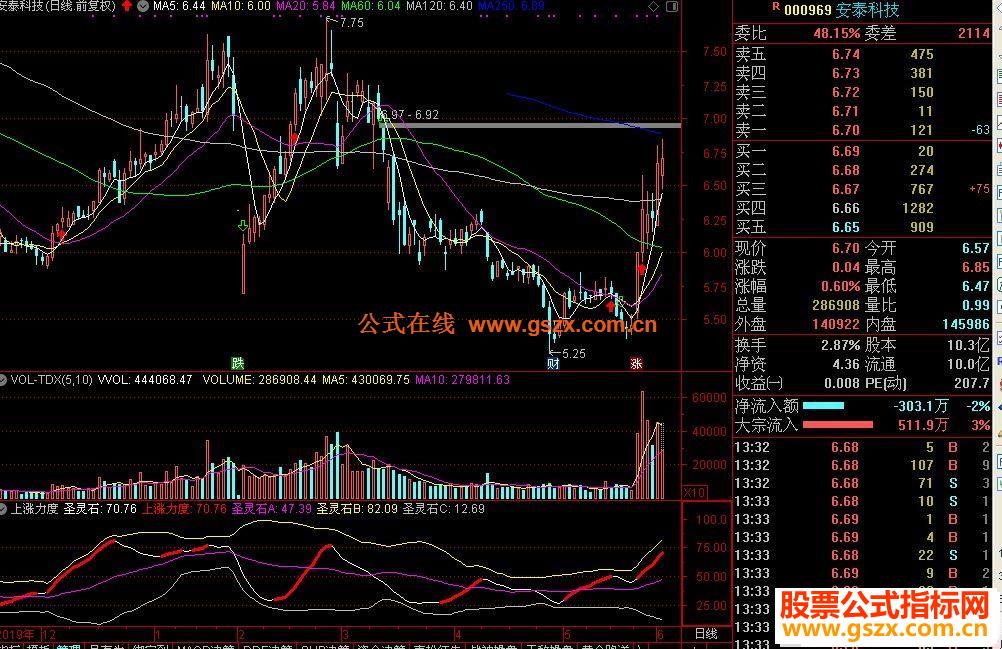Image resolution: width=1002 pixels, height=649 pixels.
Task: Click the cyan 净流入额 bar
Action: [823, 406]
